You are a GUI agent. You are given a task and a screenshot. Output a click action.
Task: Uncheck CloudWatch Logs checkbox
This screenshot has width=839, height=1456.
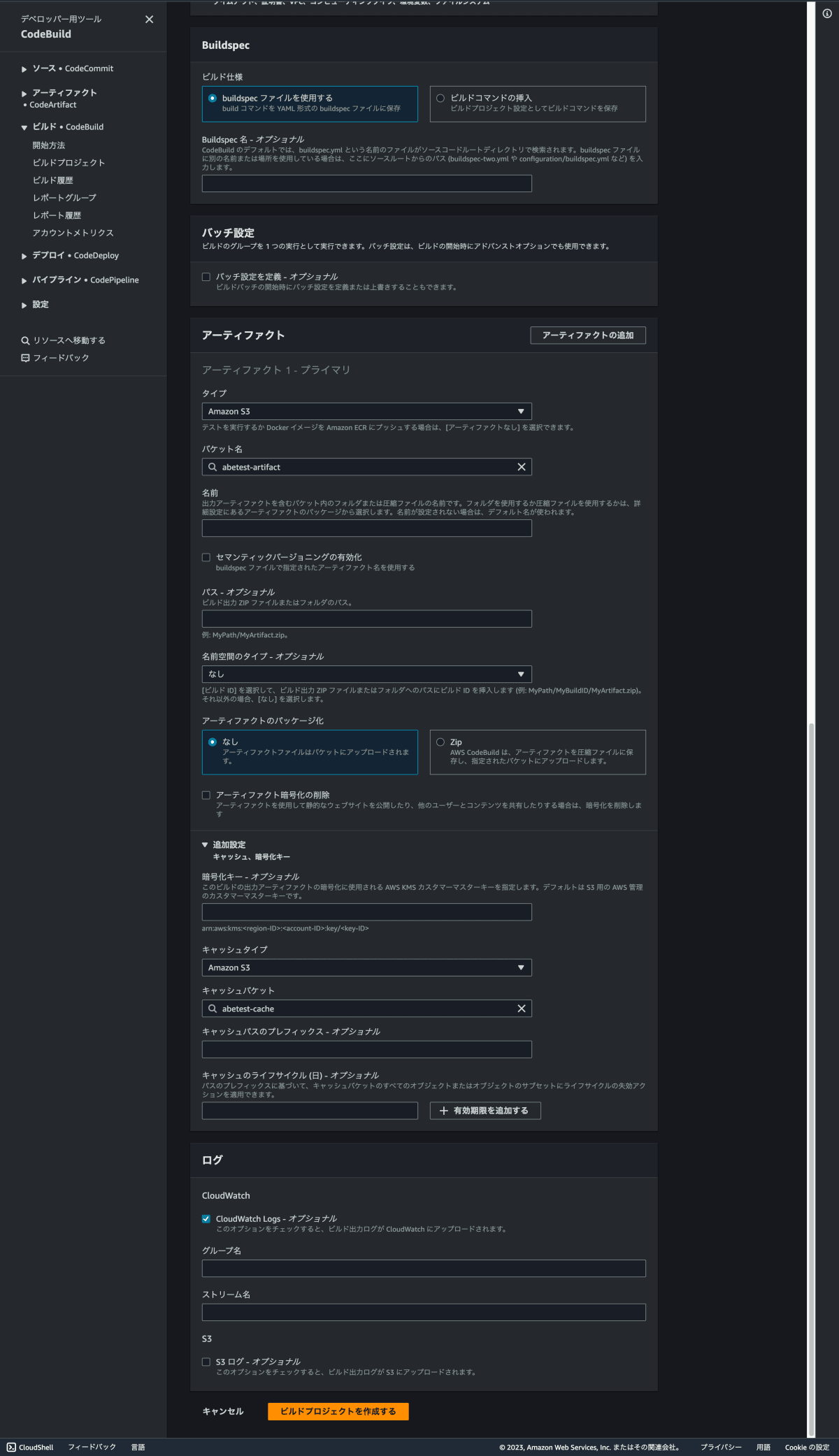coord(206,1218)
